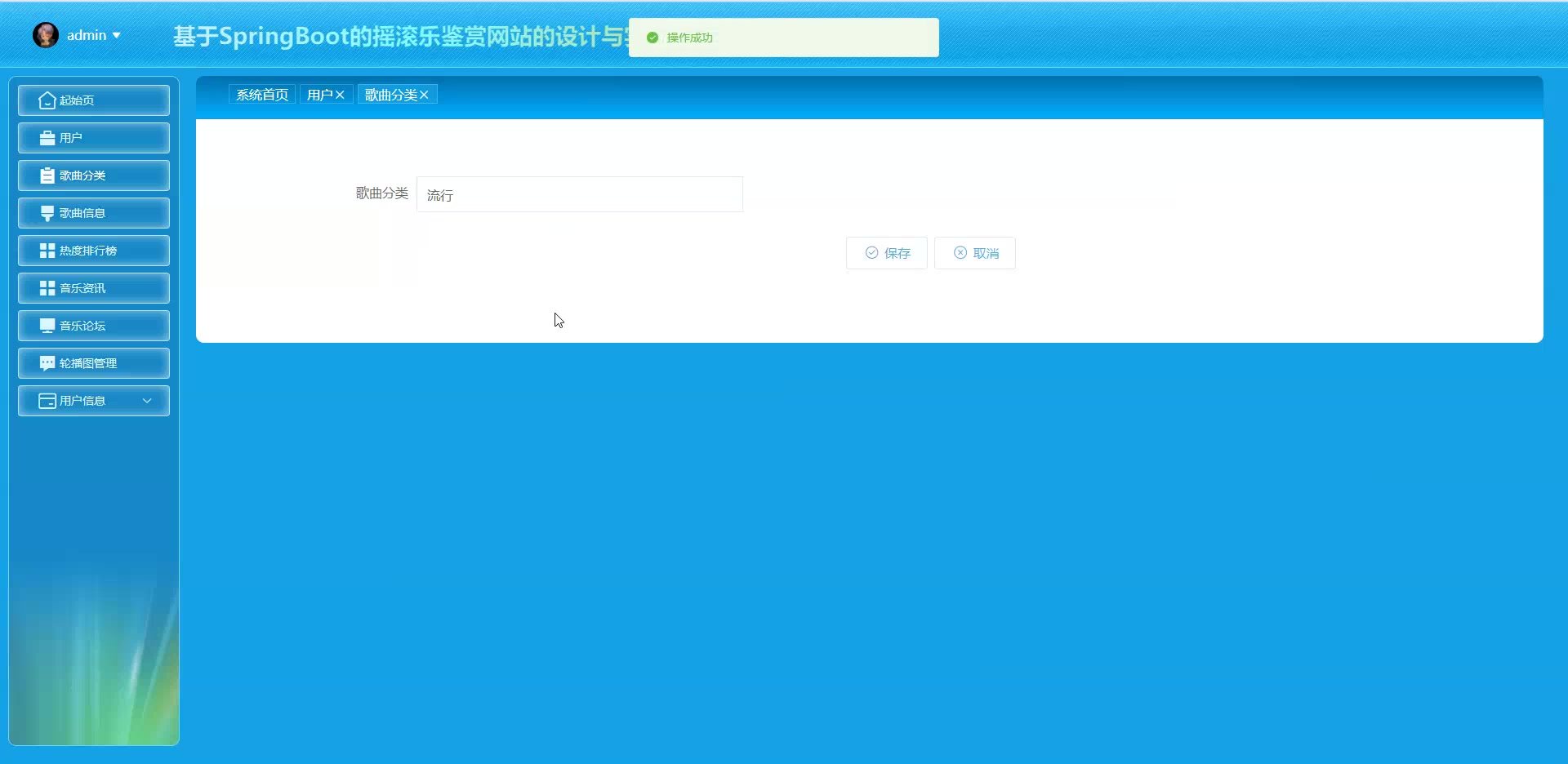Open 歌曲分类 in the sidebar

point(94,175)
